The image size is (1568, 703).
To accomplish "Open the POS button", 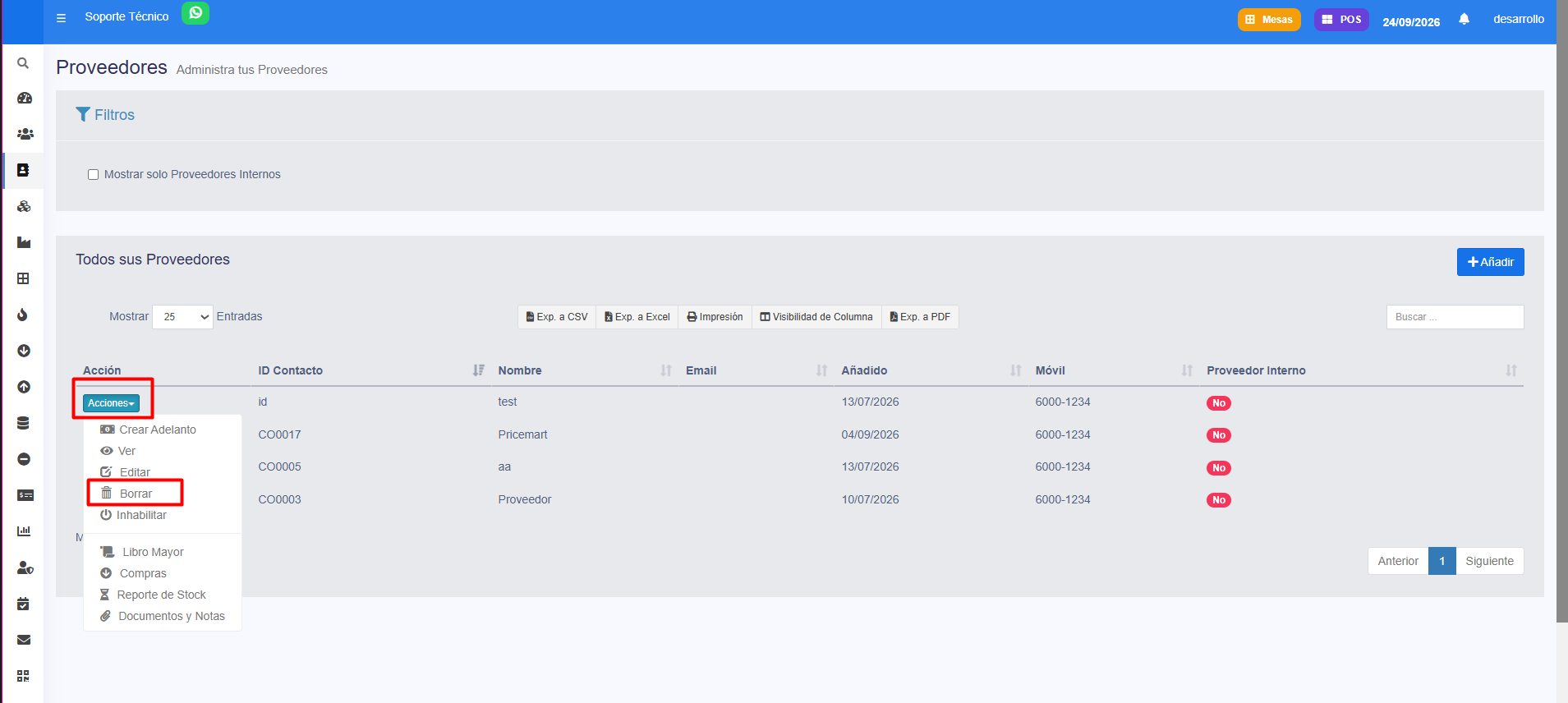I will 1341,20.
